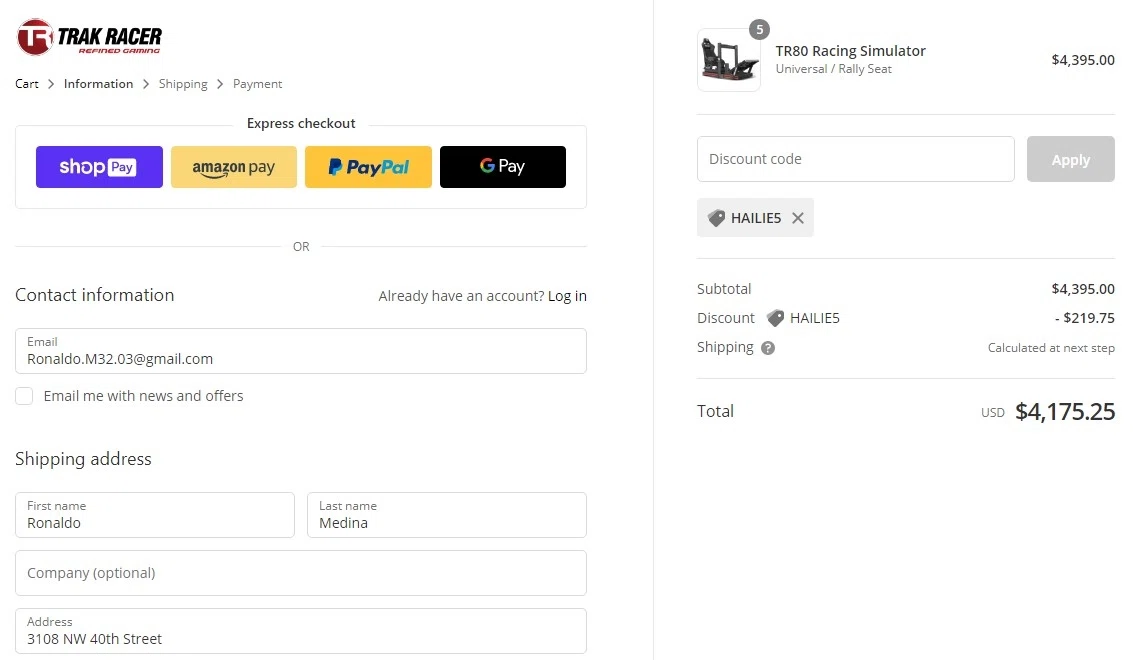1133x660 pixels.
Task: Click the TR80 Racing Simulator product title
Action: (850, 51)
